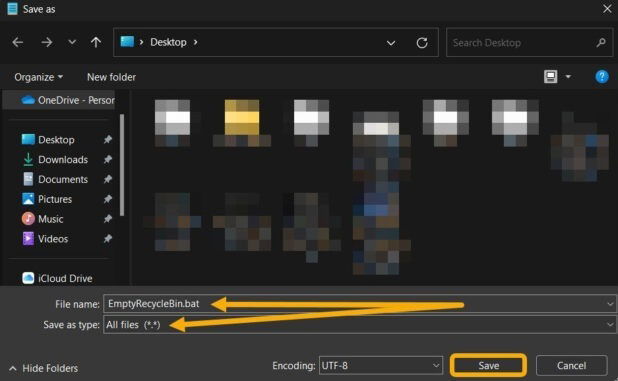Image resolution: width=618 pixels, height=381 pixels.
Task: Open Videos in the sidebar
Action: tap(45, 238)
